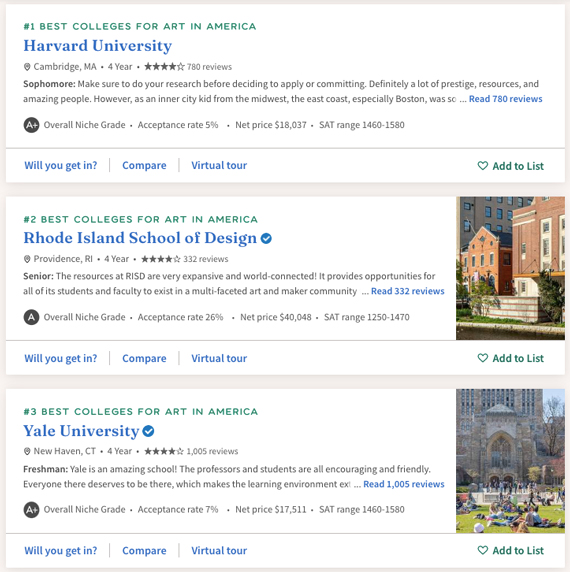The image size is (570, 572).
Task: Open Virtual tour for Yale University
Action: coord(219,550)
